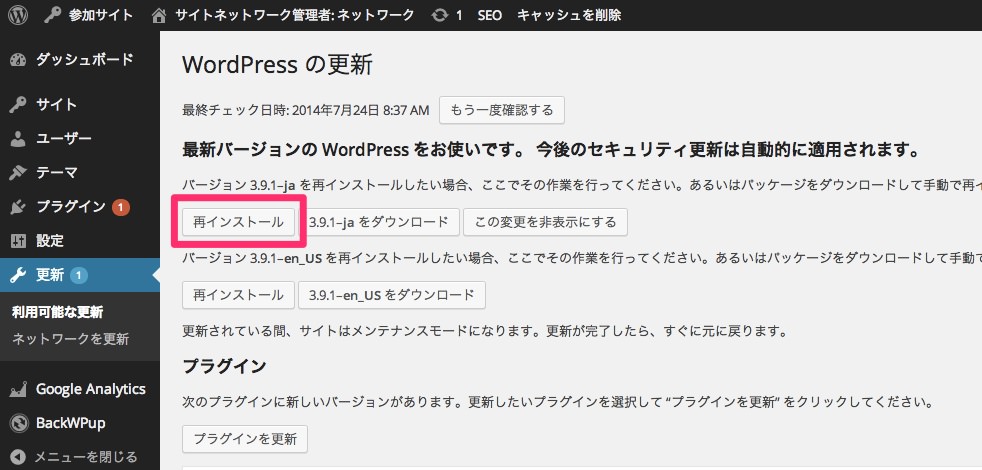Click the circular update arrows icon

[x=440, y=15]
